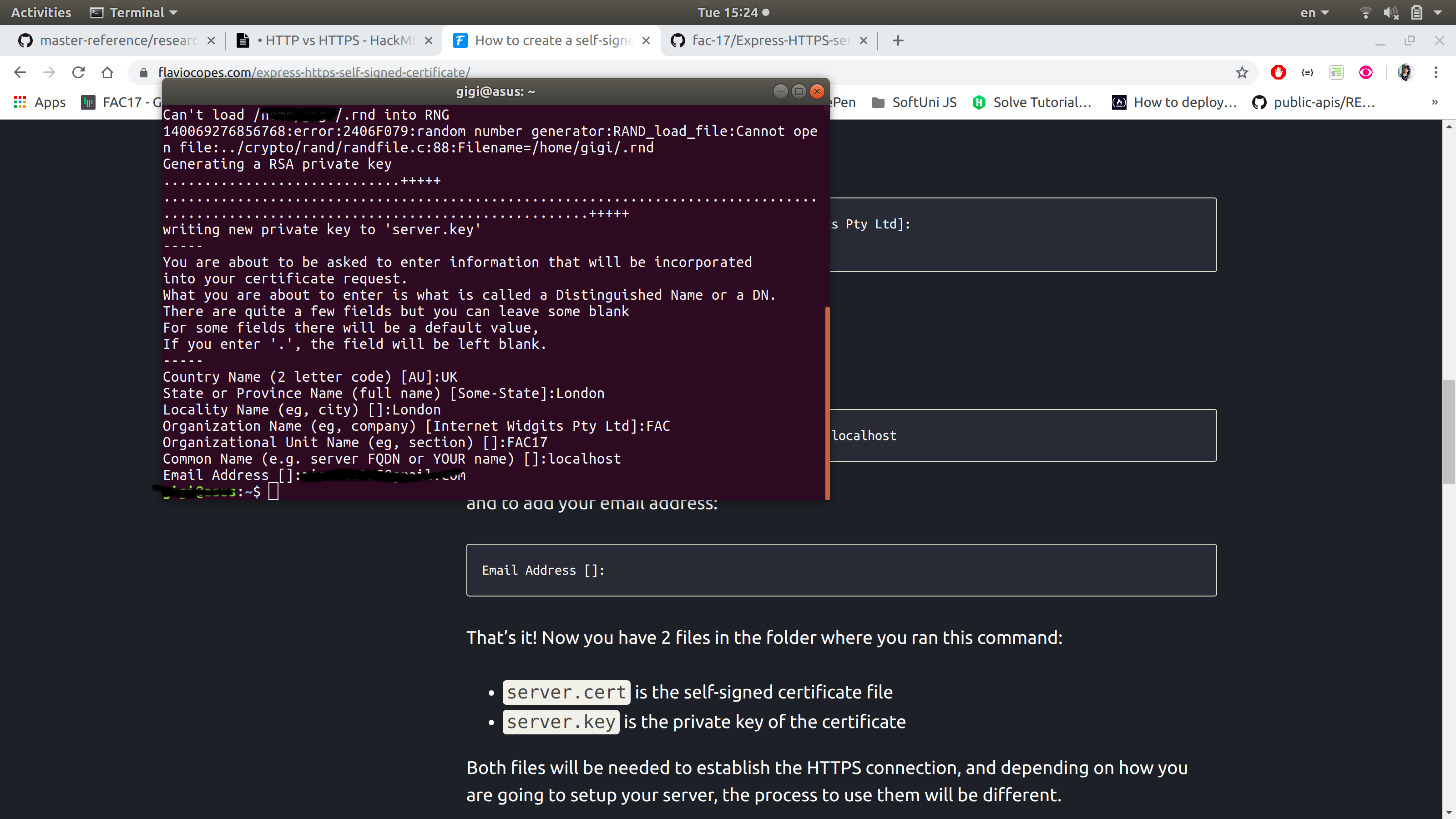Click the pink circular extension icon
Screen dimensions: 1456x819
click(x=1366, y=72)
